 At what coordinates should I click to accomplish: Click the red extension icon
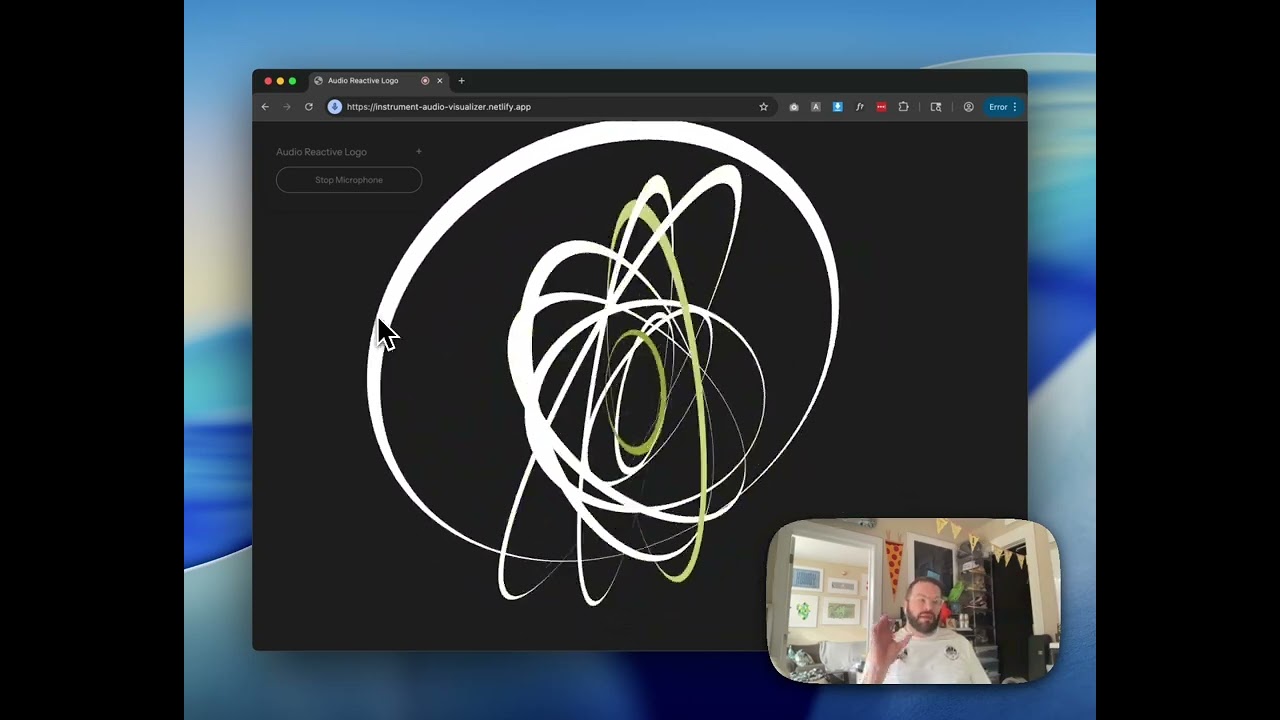[x=881, y=107]
